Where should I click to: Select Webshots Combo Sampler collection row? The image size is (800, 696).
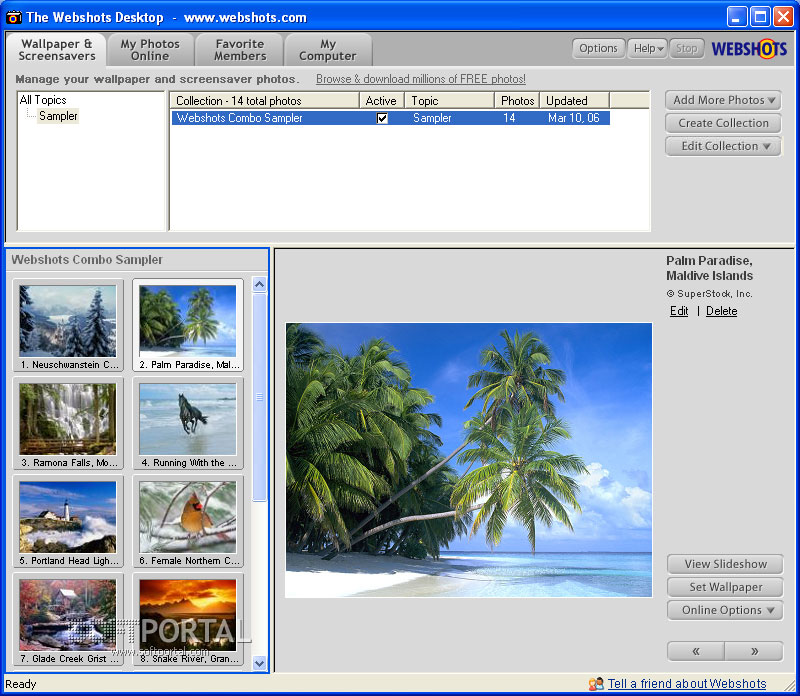(x=390, y=118)
